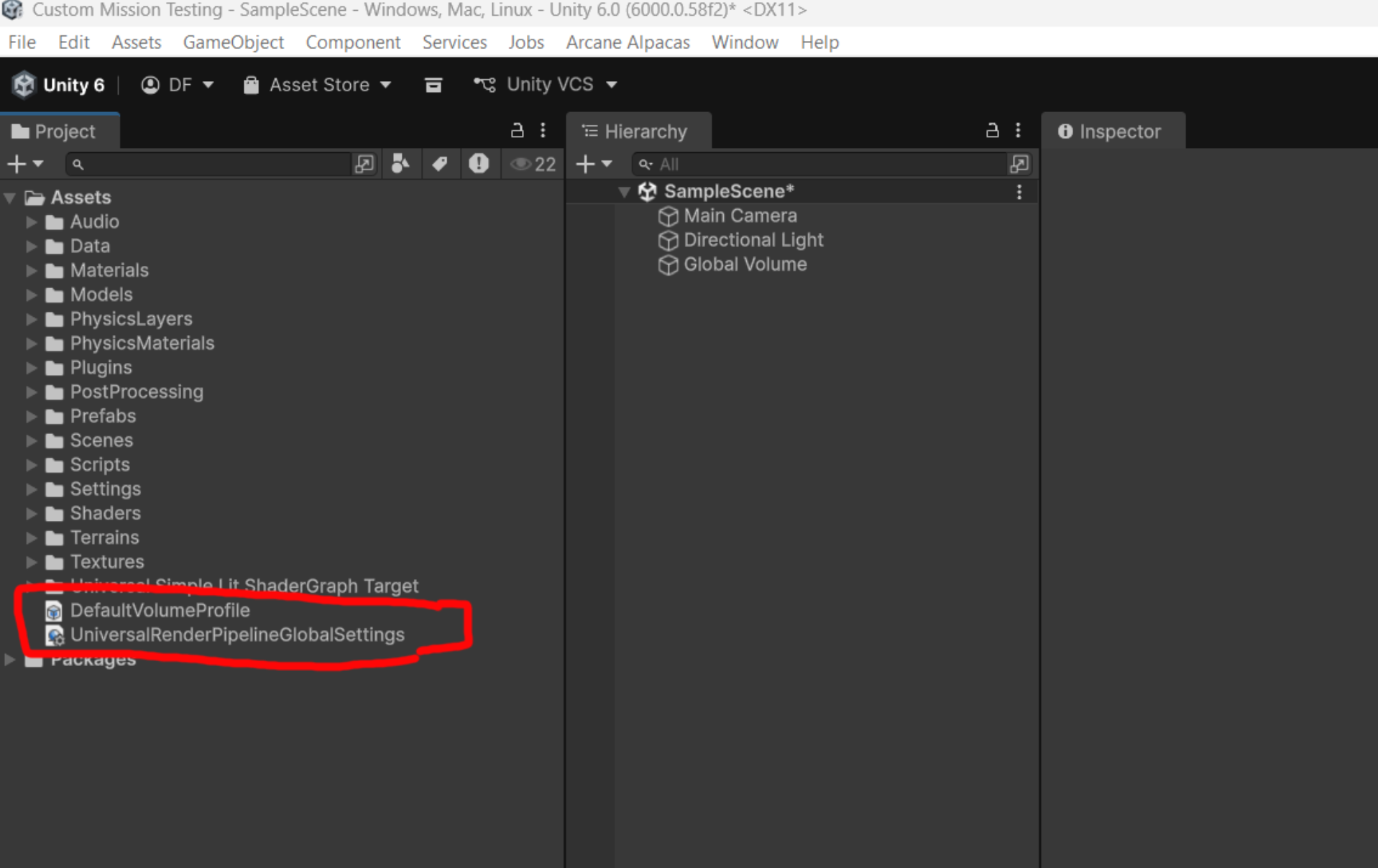The width and height of the screenshot is (1378, 868).
Task: Select the Settings folder
Action: (105, 489)
